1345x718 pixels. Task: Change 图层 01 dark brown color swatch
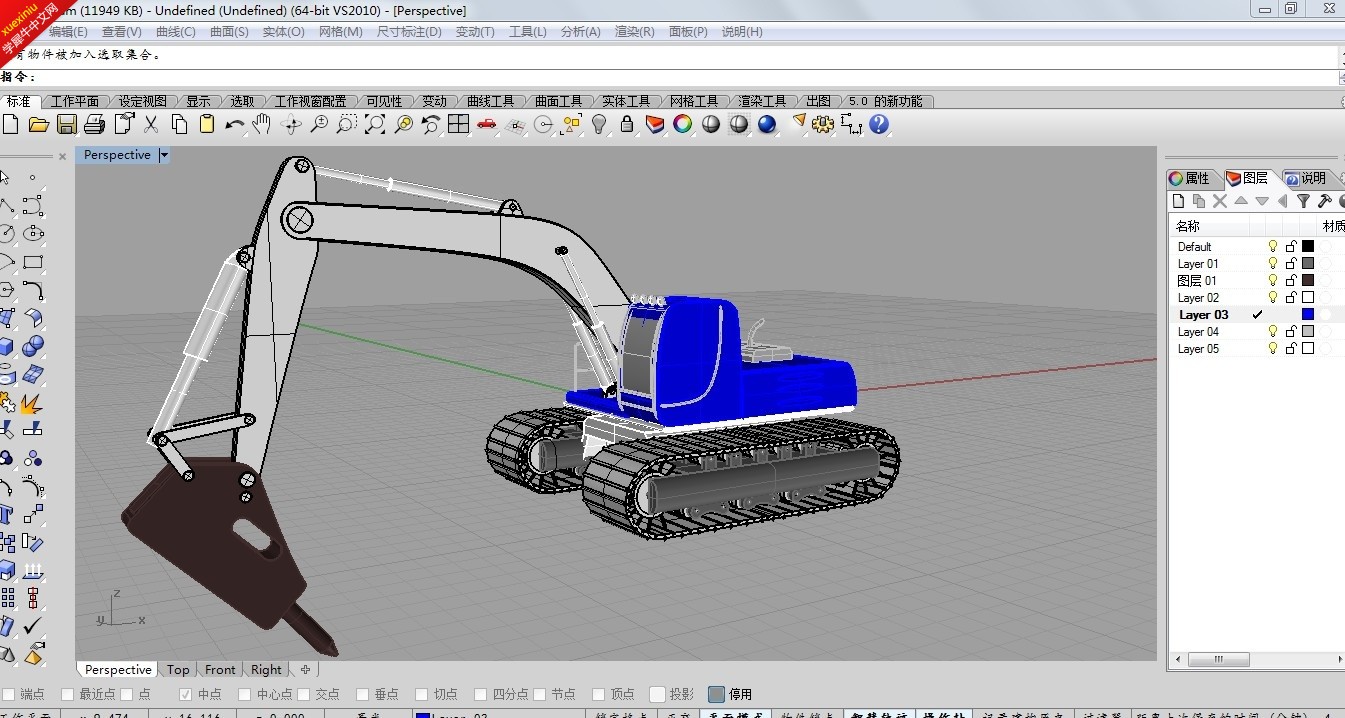coord(1308,280)
